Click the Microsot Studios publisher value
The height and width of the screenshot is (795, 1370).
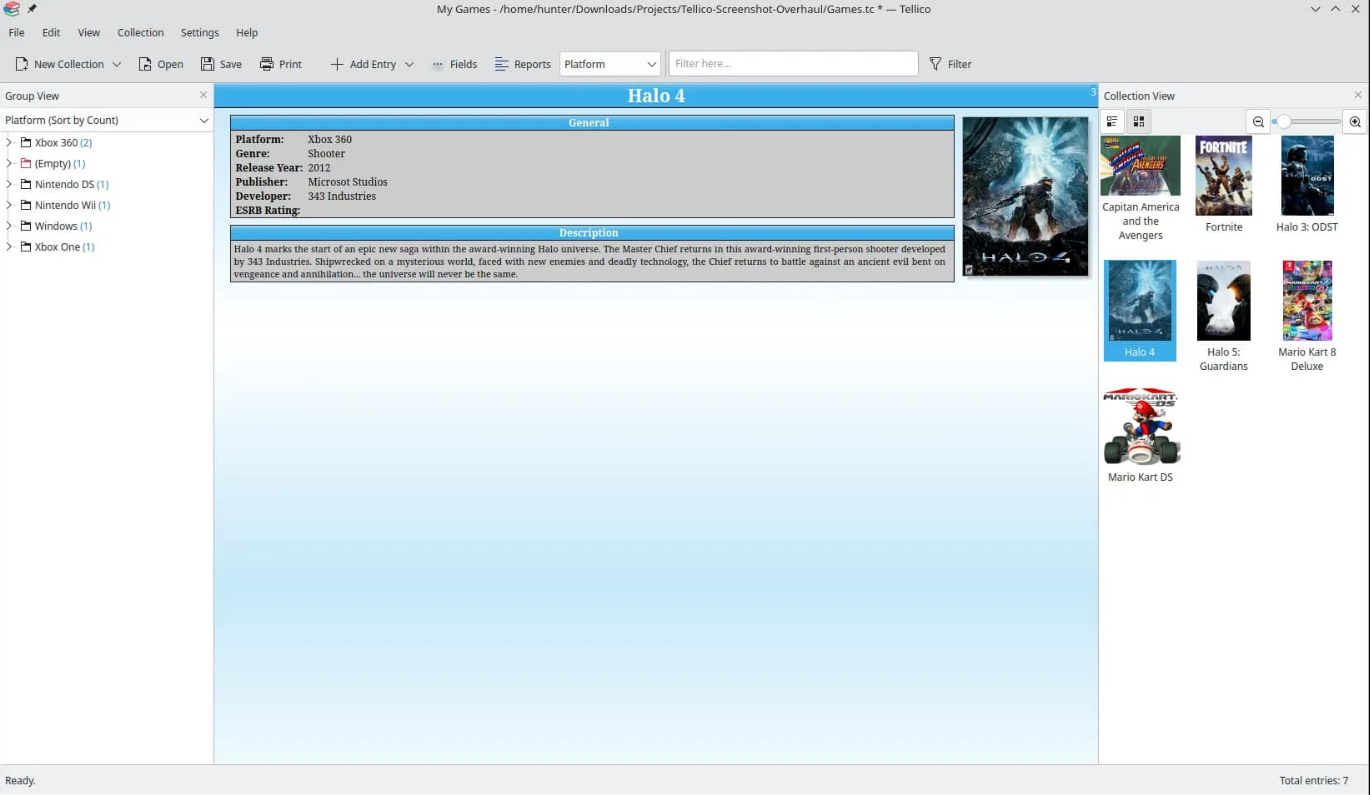click(x=347, y=182)
